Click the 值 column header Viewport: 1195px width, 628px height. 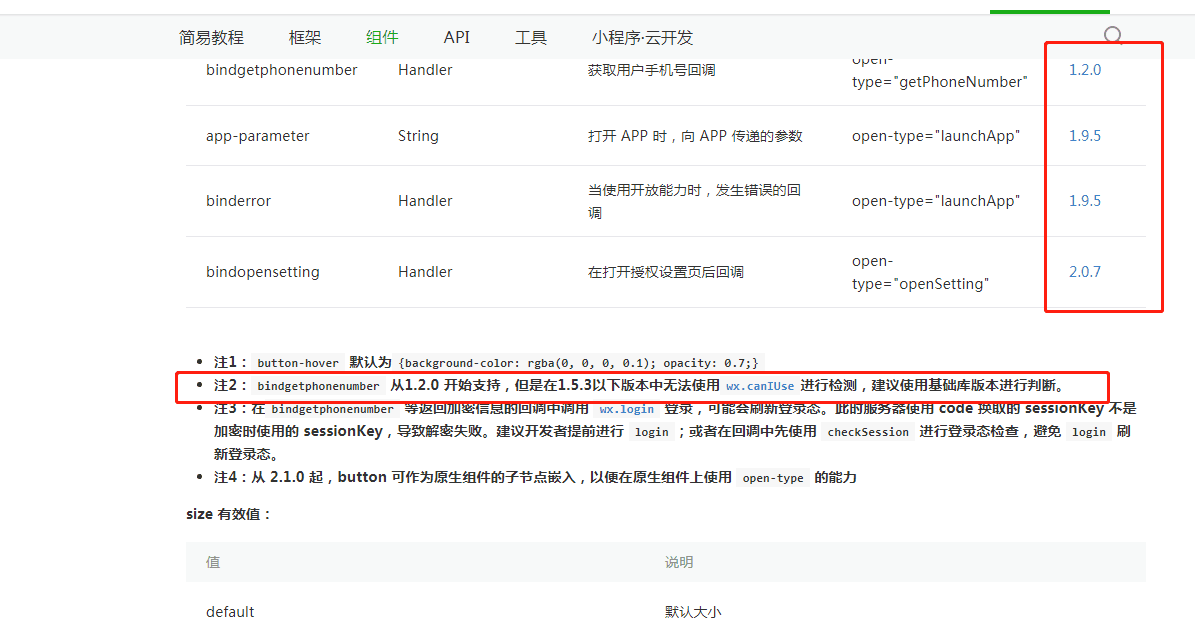[x=213, y=562]
